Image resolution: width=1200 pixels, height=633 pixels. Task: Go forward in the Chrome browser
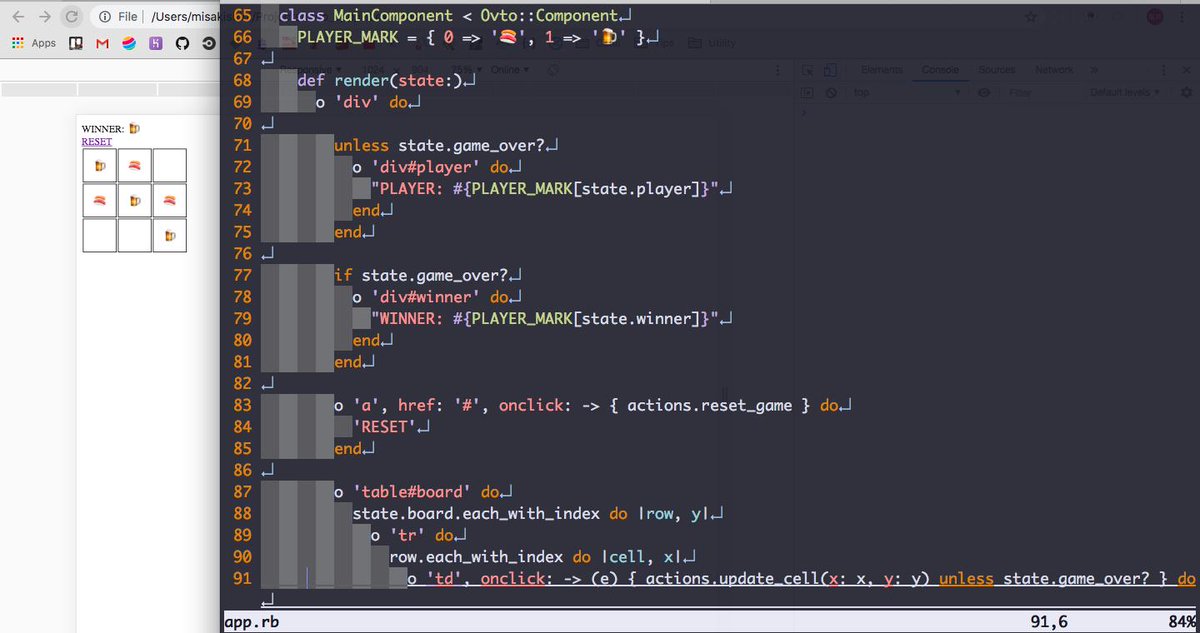coord(44,17)
